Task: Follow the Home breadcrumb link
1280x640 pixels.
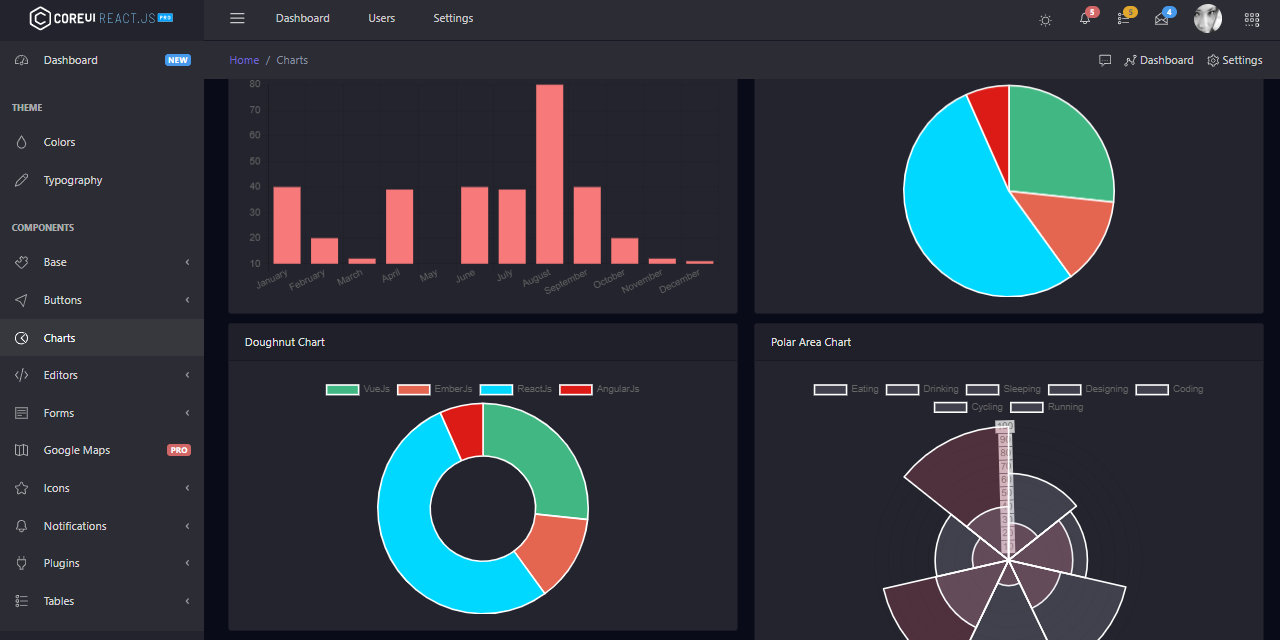Action: coord(244,60)
